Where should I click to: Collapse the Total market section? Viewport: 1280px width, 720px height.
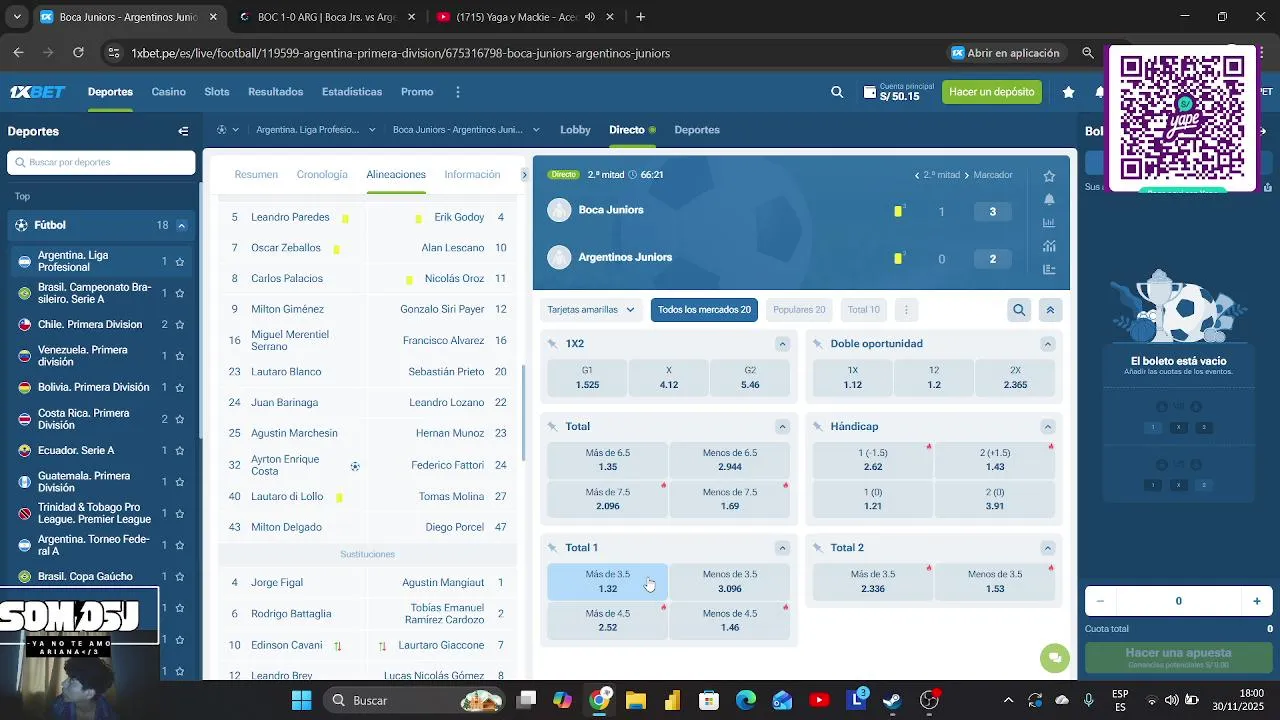pyautogui.click(x=782, y=427)
